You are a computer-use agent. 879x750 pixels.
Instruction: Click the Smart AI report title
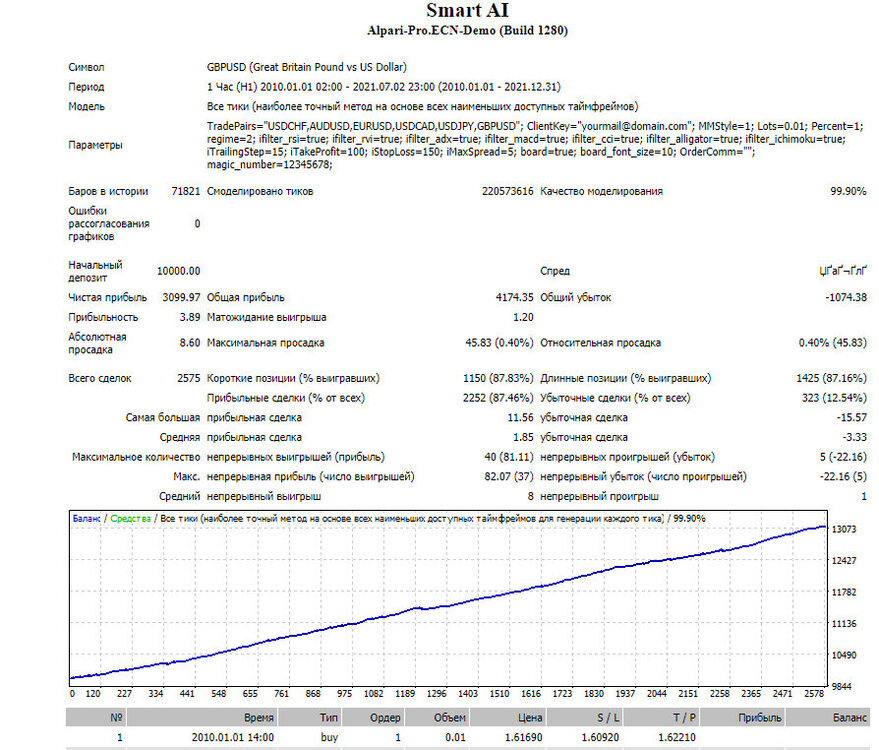(467, 10)
